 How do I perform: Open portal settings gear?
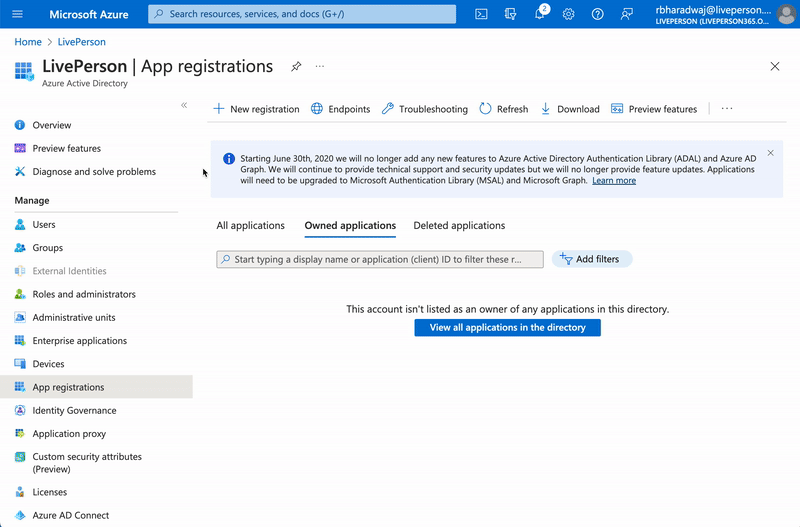coord(568,14)
